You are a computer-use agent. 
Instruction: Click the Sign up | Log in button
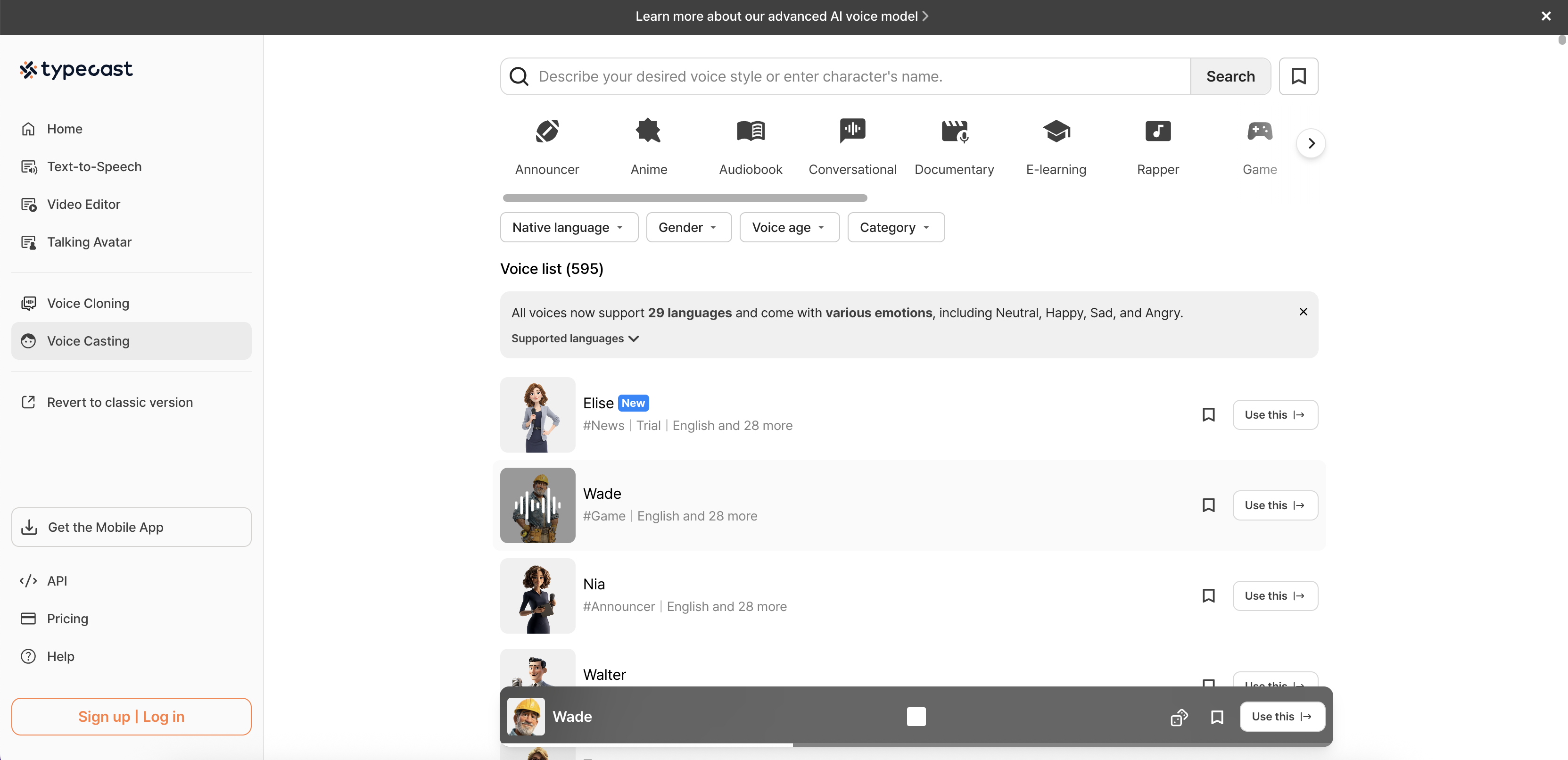[131, 716]
